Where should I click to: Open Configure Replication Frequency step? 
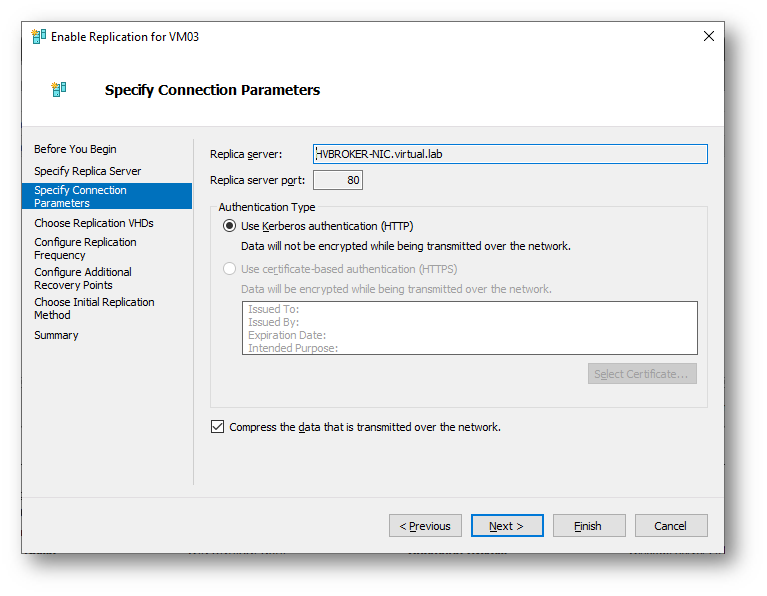click(85, 249)
